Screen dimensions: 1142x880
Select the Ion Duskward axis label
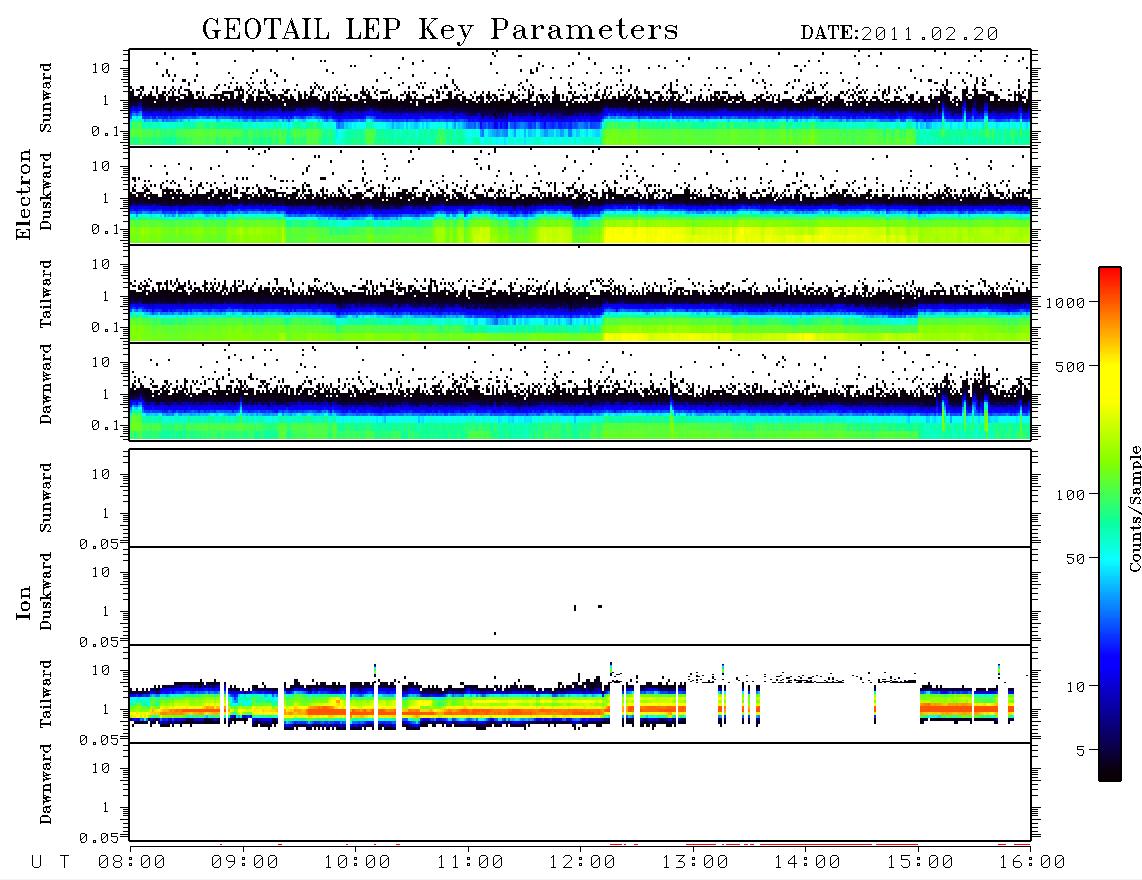pyautogui.click(x=46, y=591)
